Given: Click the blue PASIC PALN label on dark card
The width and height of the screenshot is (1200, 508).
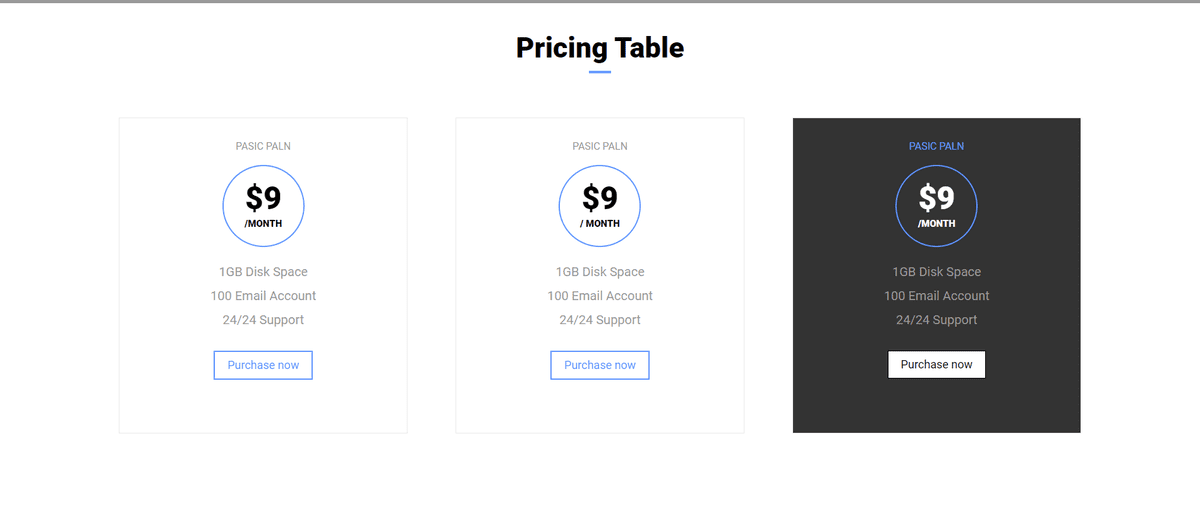Looking at the screenshot, I should [x=936, y=146].
